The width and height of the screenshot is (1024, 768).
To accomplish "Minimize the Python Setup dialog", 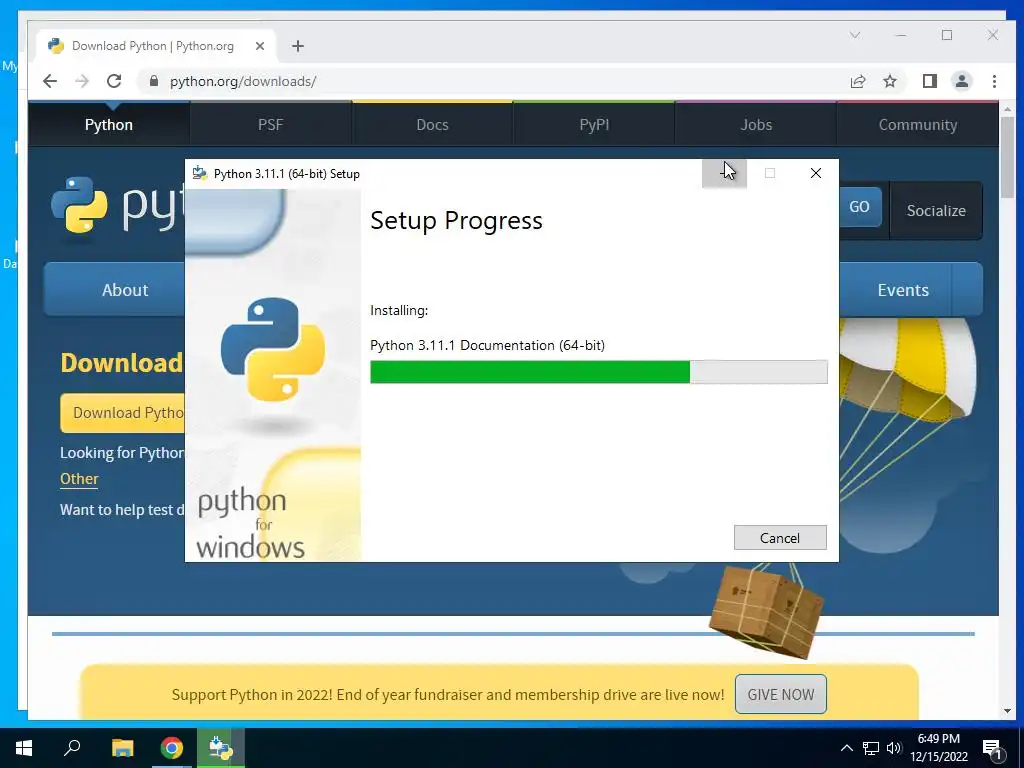I will 724,173.
